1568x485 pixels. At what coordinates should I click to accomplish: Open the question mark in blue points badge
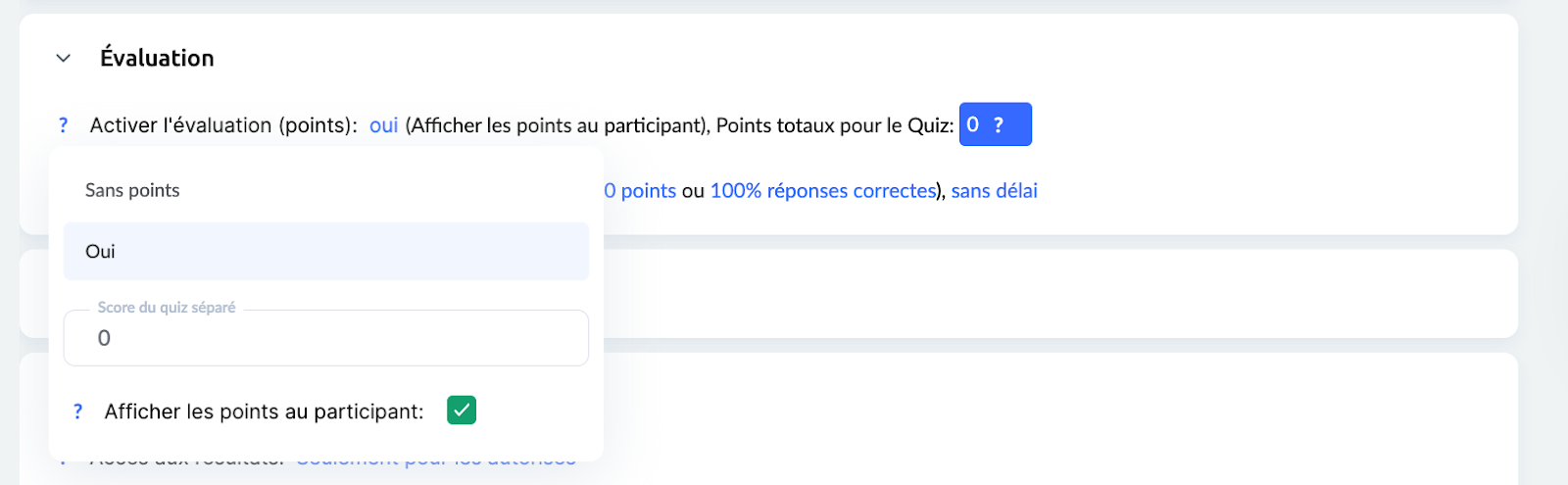click(999, 124)
